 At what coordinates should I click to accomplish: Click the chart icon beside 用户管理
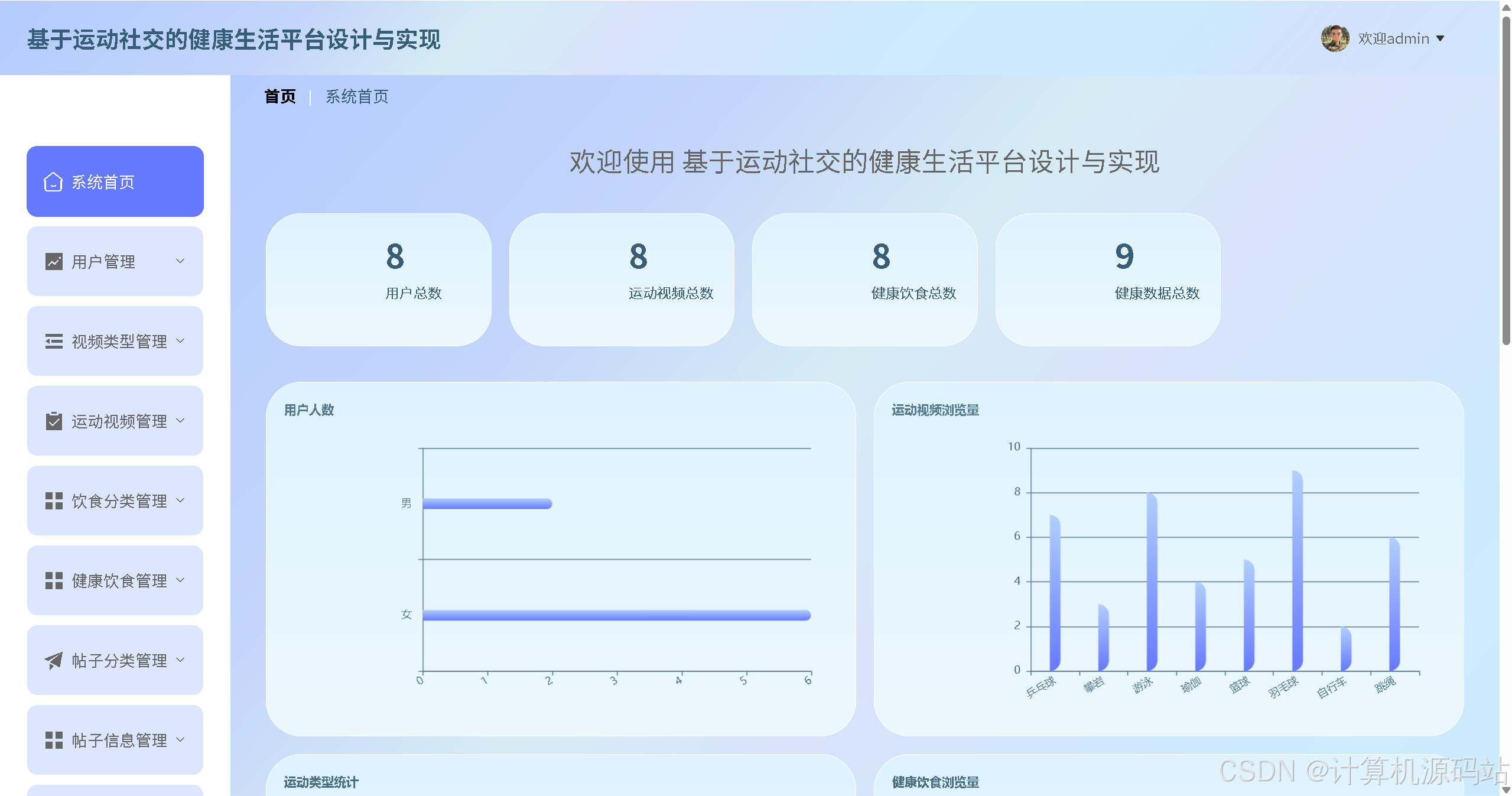tap(54, 261)
